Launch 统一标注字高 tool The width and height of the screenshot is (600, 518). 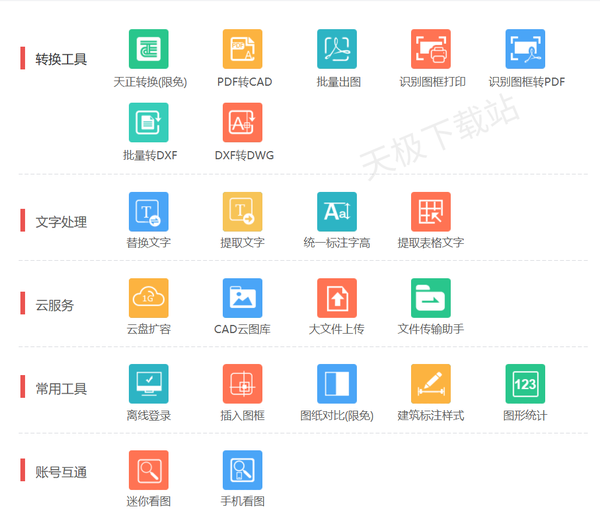click(x=336, y=211)
